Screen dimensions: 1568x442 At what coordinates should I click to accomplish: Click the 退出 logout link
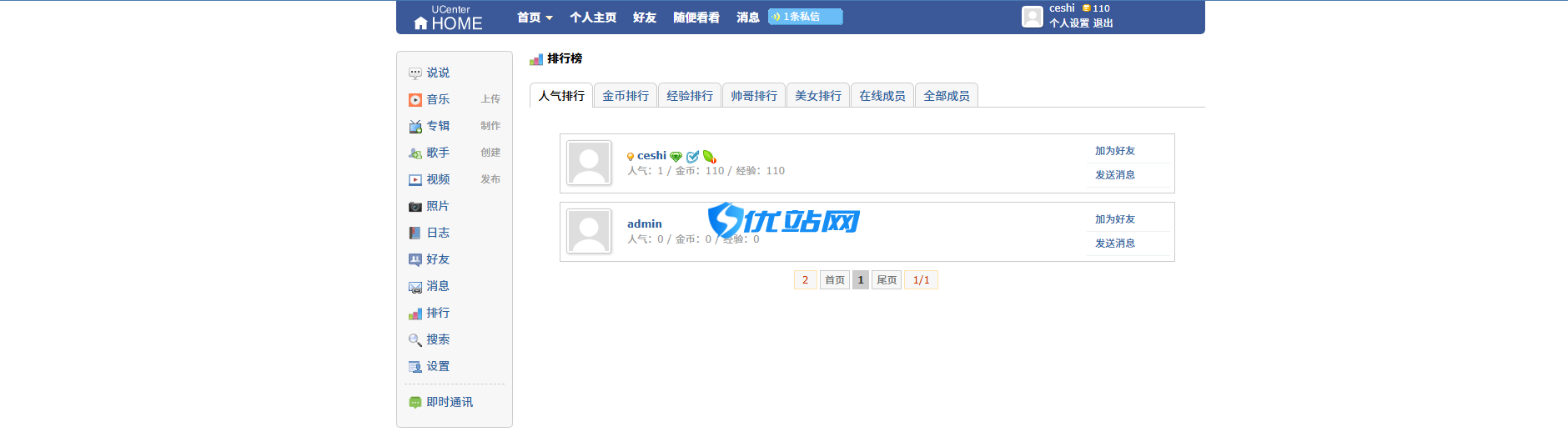click(1103, 23)
